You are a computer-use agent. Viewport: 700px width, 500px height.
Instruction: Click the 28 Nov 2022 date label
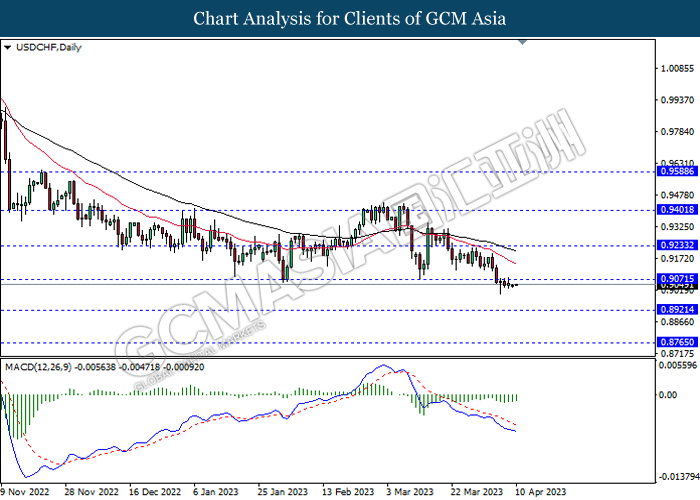tap(92, 492)
